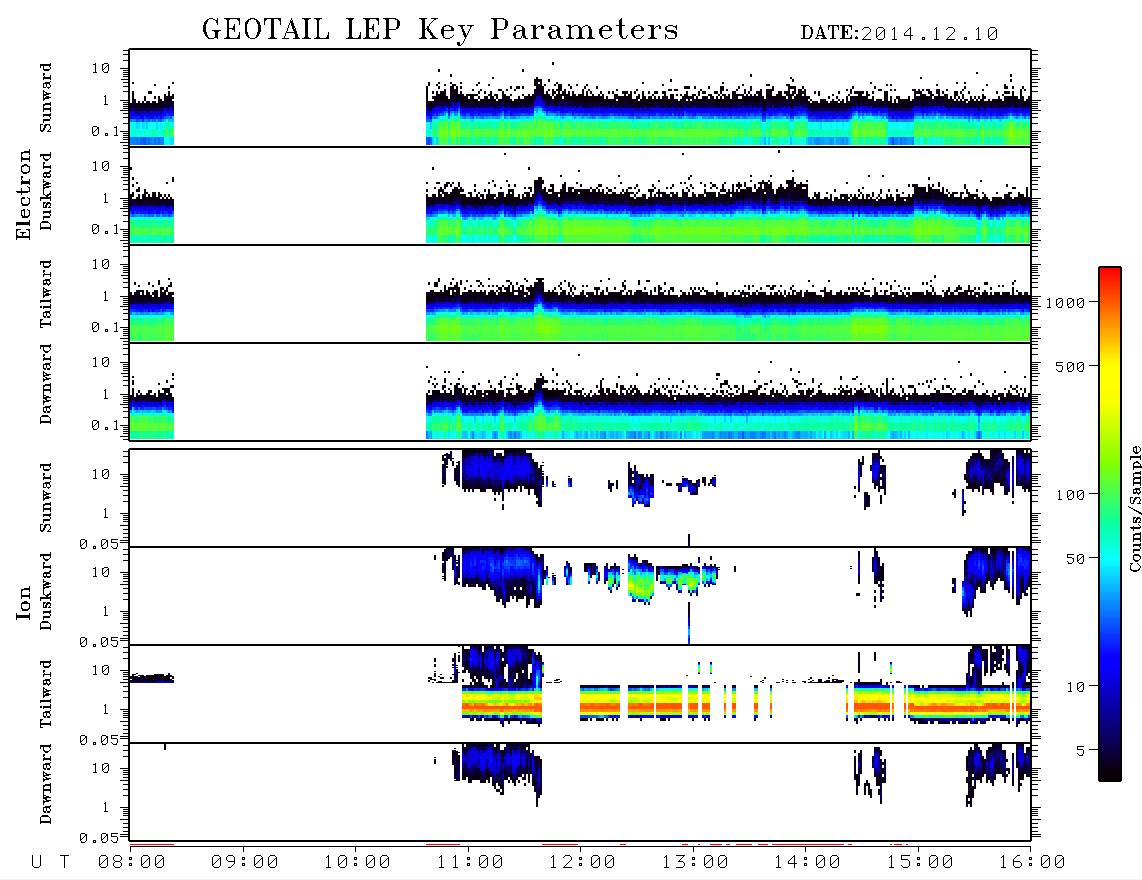Click the Counts/Sample colorbar label

click(x=1134, y=508)
